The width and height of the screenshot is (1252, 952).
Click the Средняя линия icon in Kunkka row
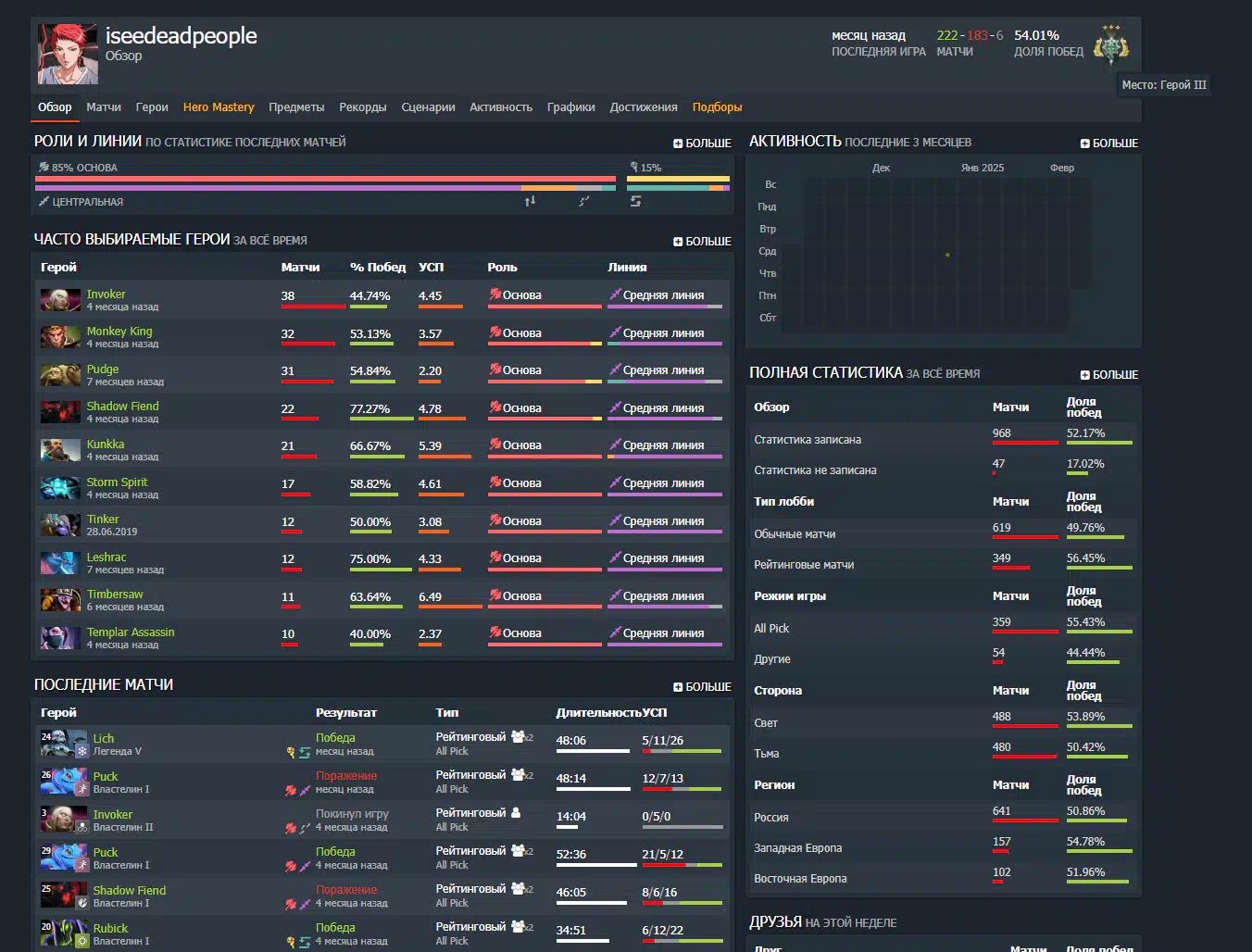click(x=615, y=445)
